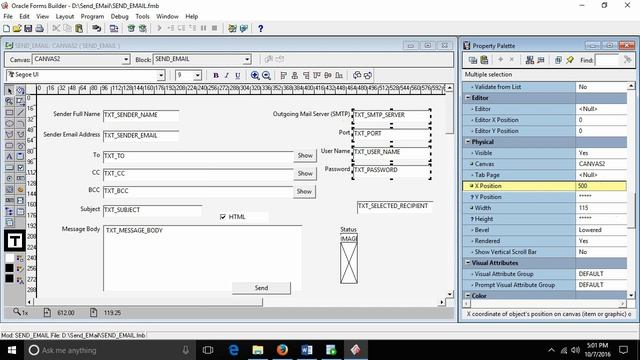
Task: Click the Paste clipboard icon in main toolbar
Action: 79,29
